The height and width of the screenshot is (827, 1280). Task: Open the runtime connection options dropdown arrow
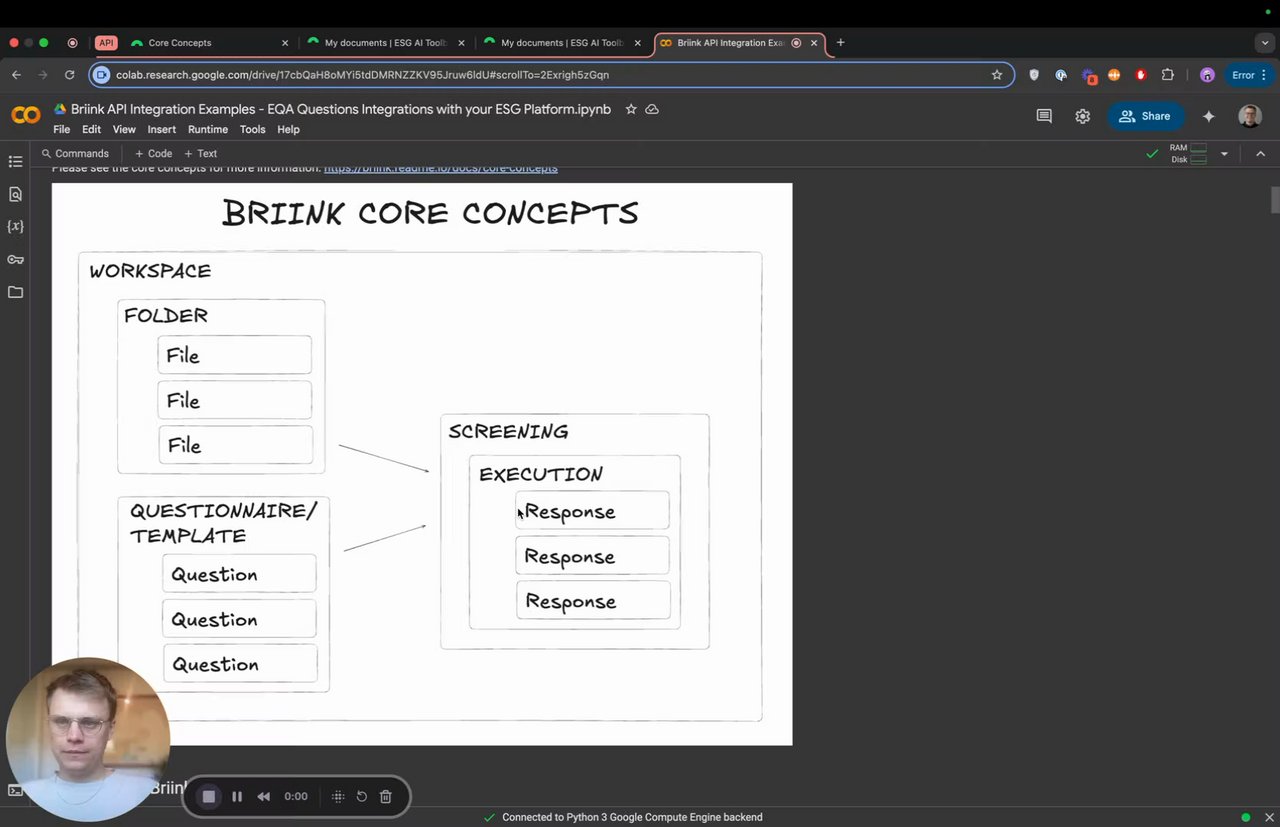point(1224,154)
